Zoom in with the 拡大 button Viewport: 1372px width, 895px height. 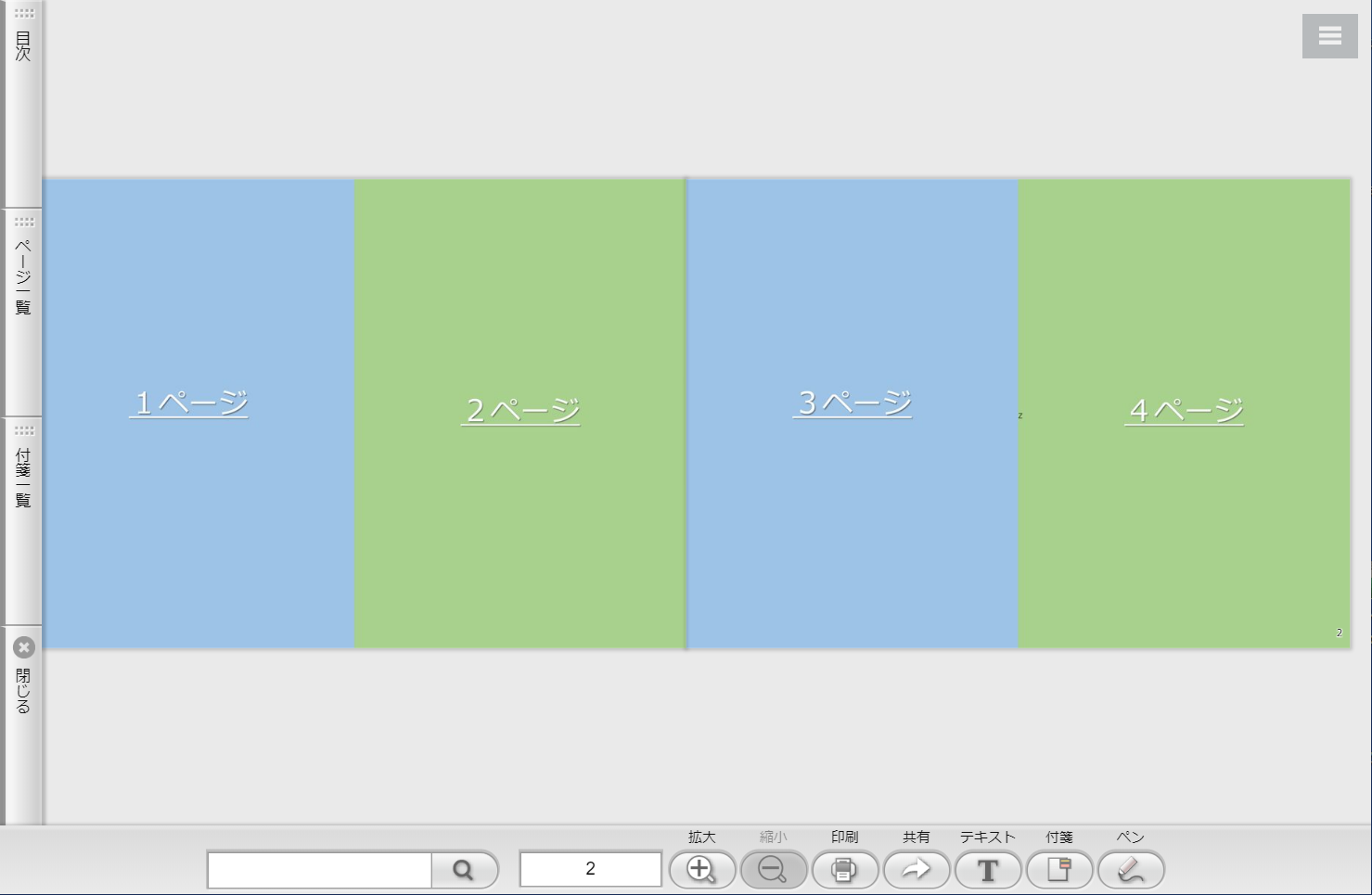coord(702,869)
